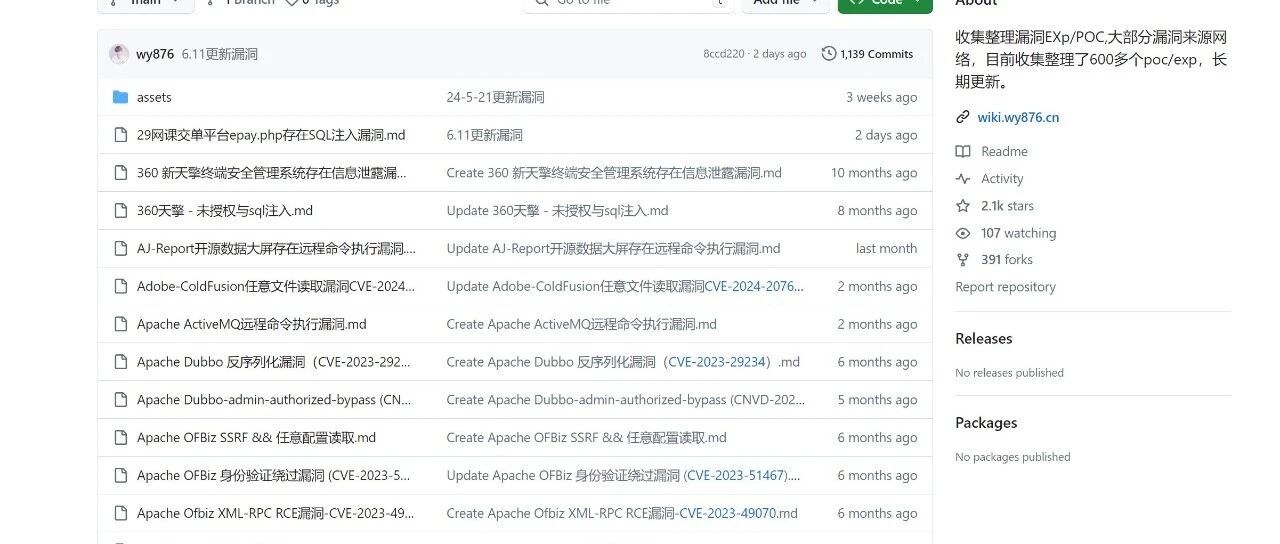This screenshot has width=1280, height=544.
Task: Click the star icon beside 2.1k stars
Action: 963,206
